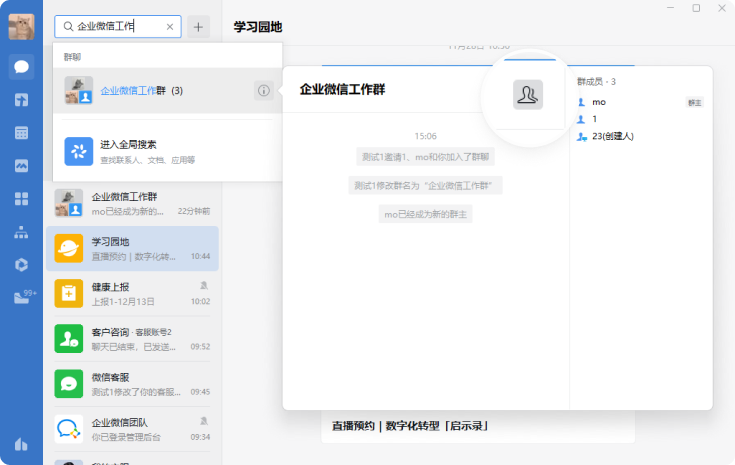Click the global search blue icon
The width and height of the screenshot is (735, 465).
[78, 151]
